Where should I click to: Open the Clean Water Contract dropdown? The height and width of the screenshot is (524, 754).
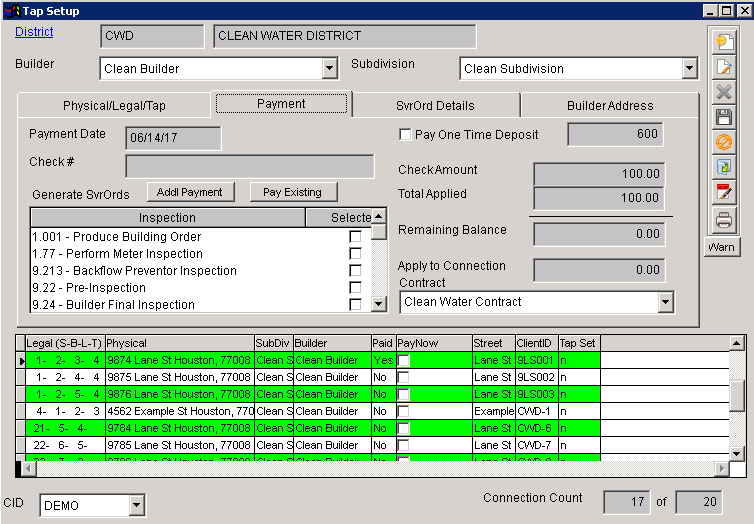pyautogui.click(x=665, y=302)
